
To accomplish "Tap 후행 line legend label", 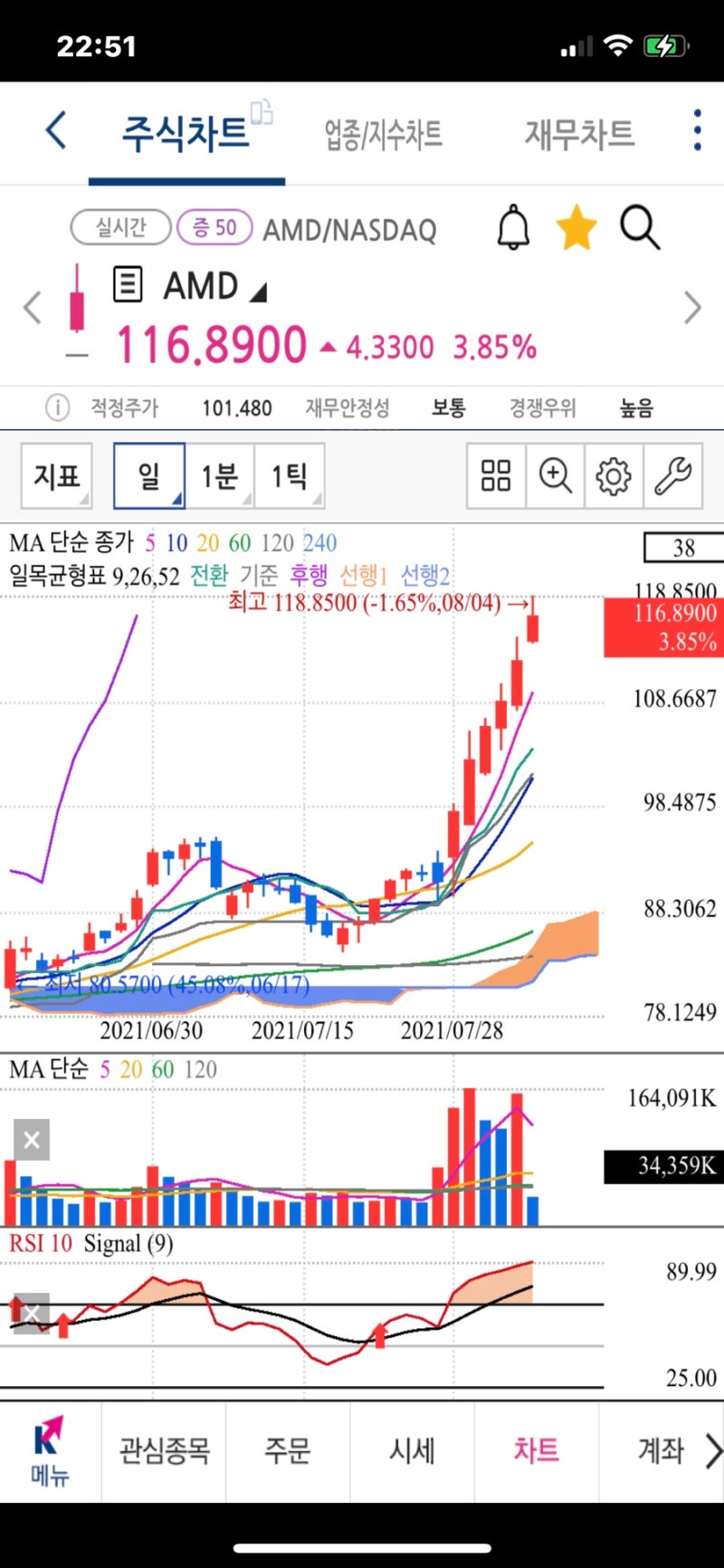I will [x=310, y=575].
